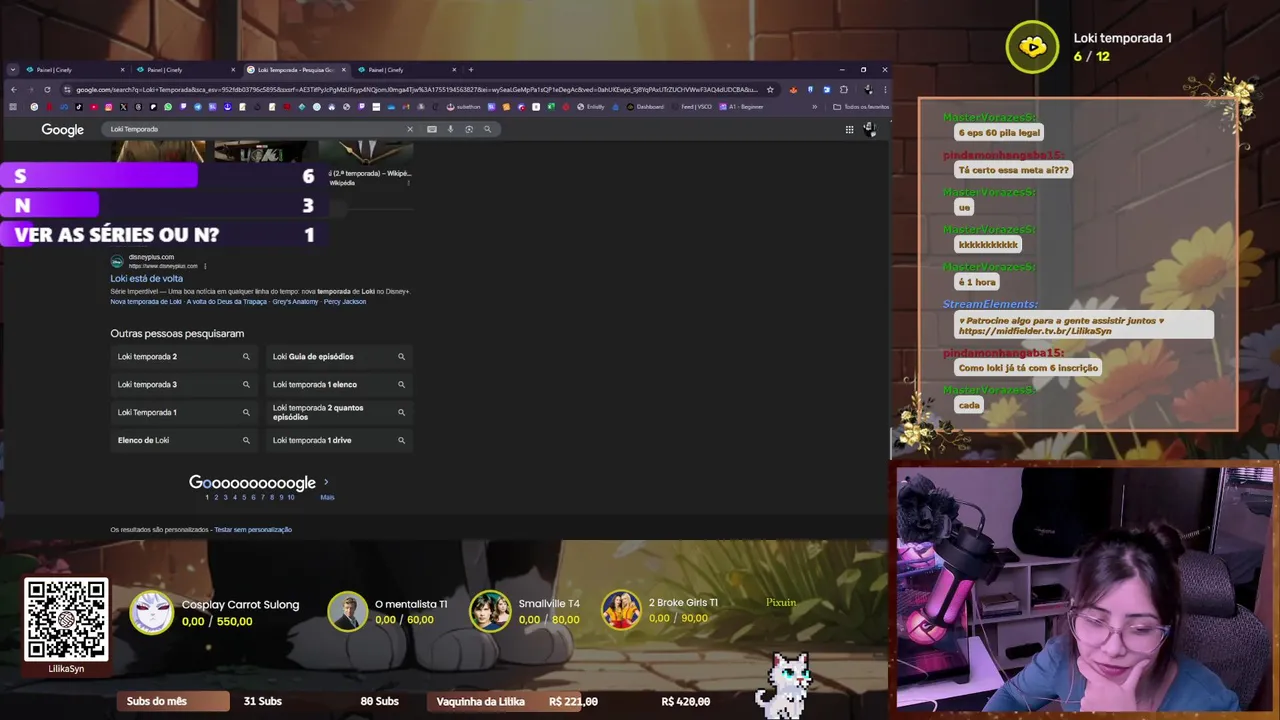Screen dimensions: 1280x720
Task: Select related search Loki Temporada 1
Action: pyautogui.click(x=184, y=412)
